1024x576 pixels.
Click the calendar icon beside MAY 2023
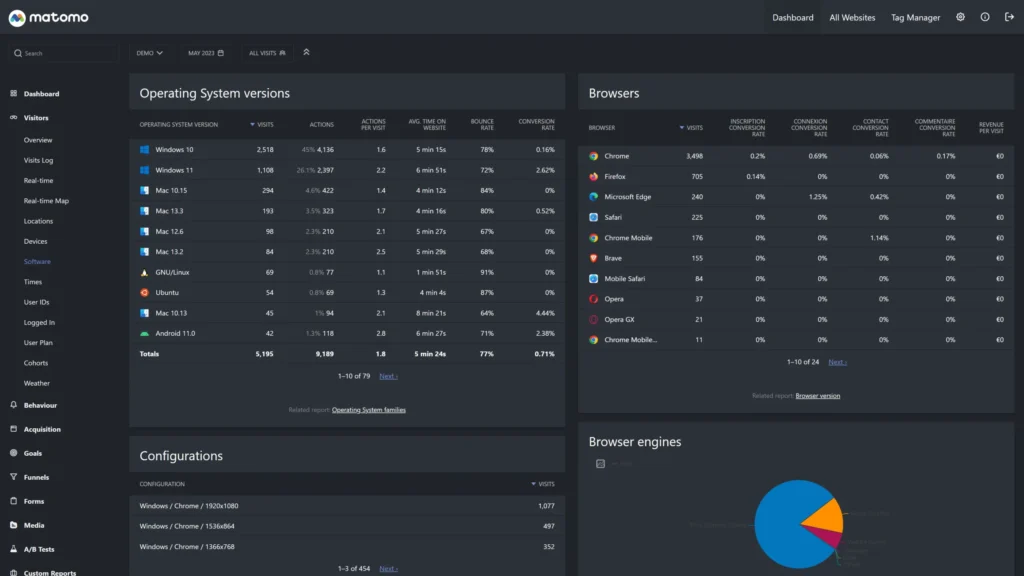[x=221, y=53]
